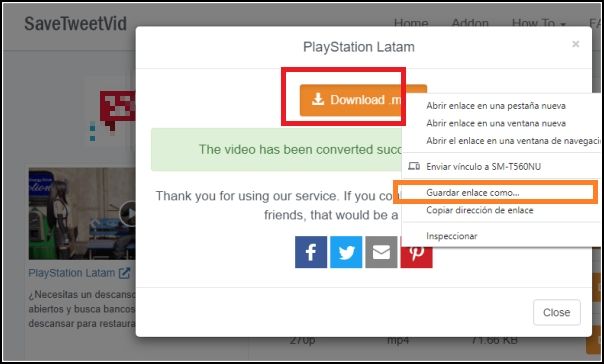Share via the email envelope icon
The height and width of the screenshot is (364, 604).
coord(381,252)
